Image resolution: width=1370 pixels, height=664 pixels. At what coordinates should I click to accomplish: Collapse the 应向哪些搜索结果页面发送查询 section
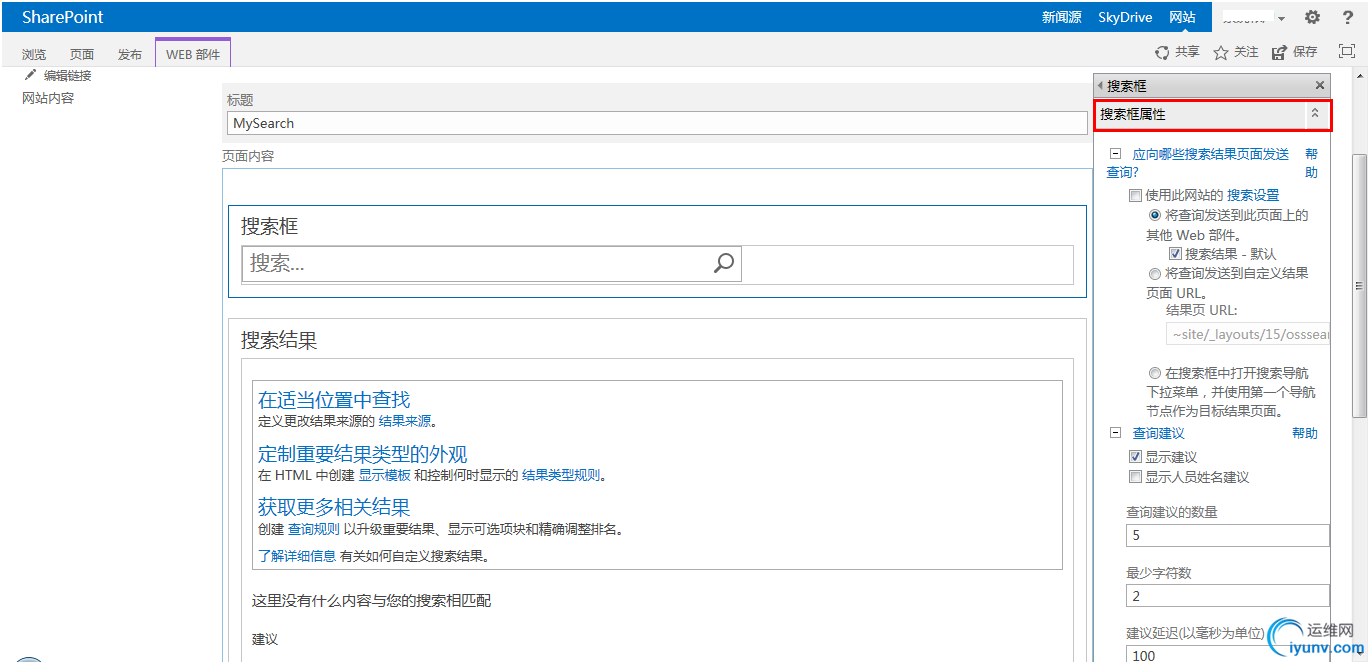click(x=1115, y=154)
